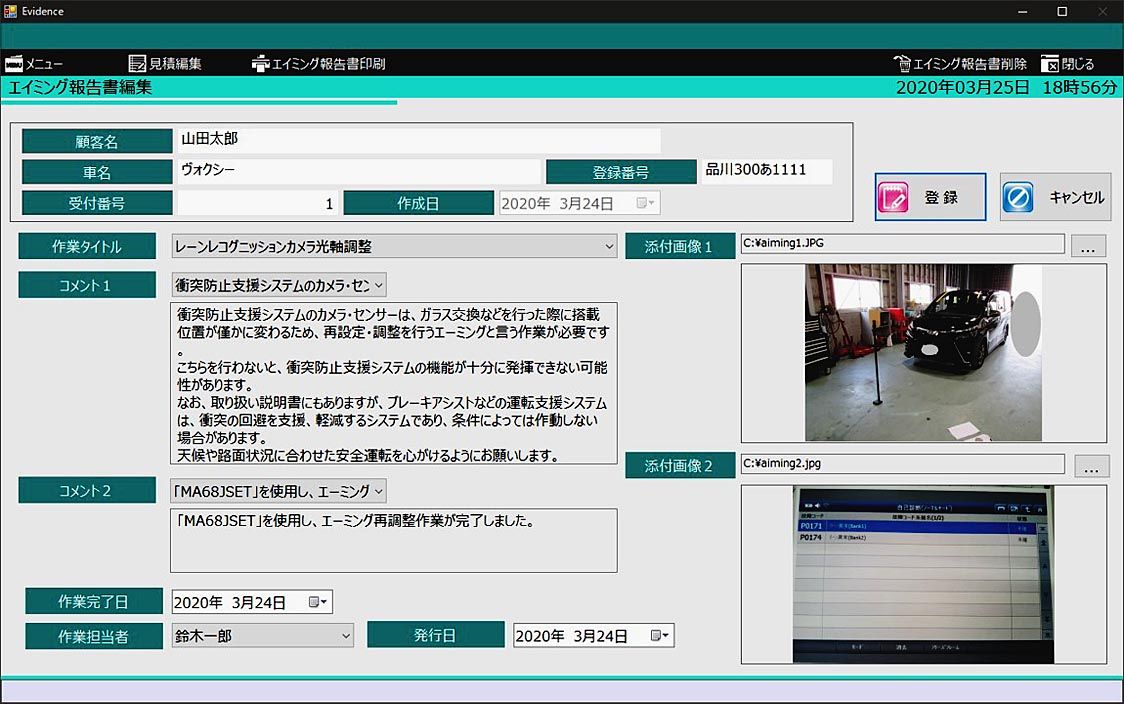The image size is (1124, 704).
Task: Click the コメント1 text area
Action: [x=394, y=383]
